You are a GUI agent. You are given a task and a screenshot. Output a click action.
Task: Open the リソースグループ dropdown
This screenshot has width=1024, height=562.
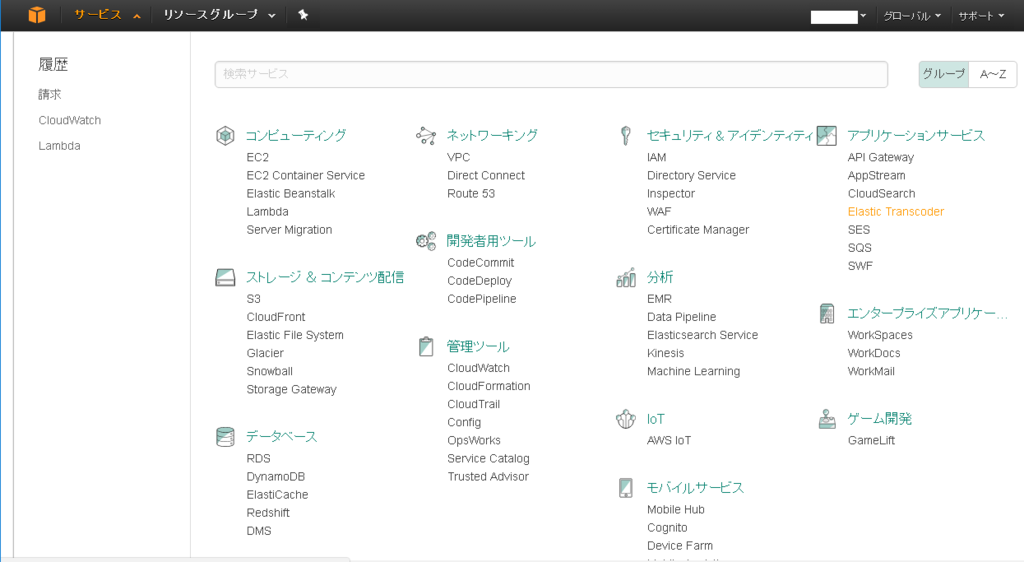click(219, 15)
